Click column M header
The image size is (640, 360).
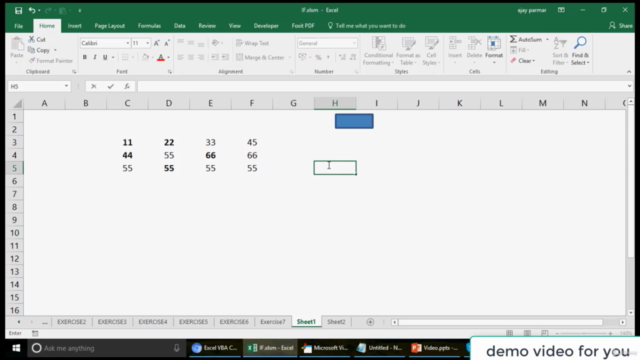542,103
